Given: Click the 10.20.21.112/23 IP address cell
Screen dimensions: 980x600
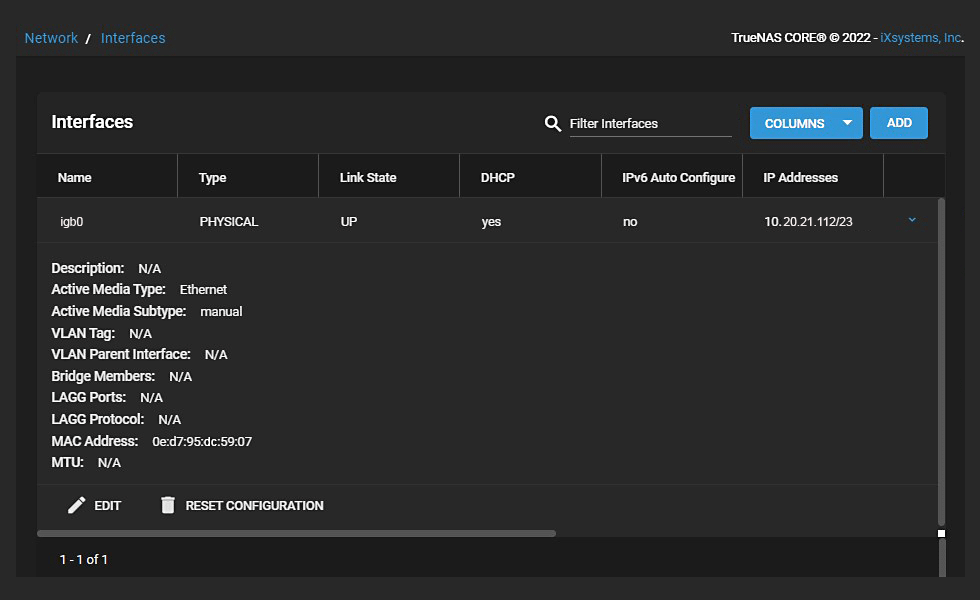Looking at the screenshot, I should 808,222.
